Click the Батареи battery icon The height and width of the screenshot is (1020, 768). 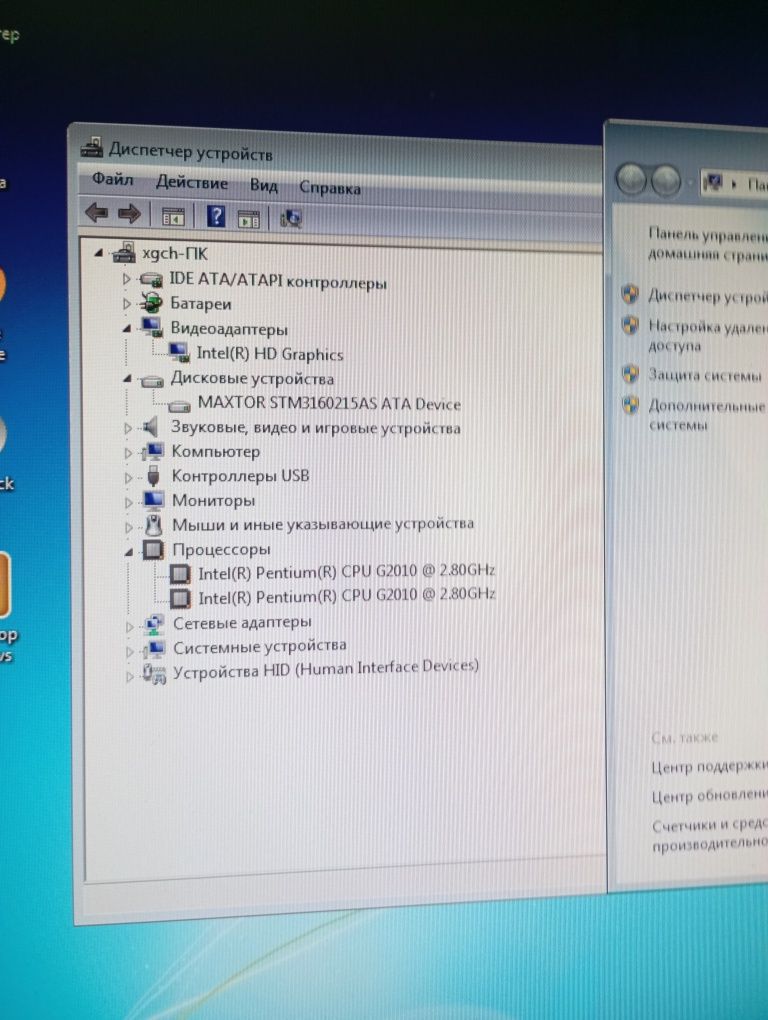(x=152, y=302)
